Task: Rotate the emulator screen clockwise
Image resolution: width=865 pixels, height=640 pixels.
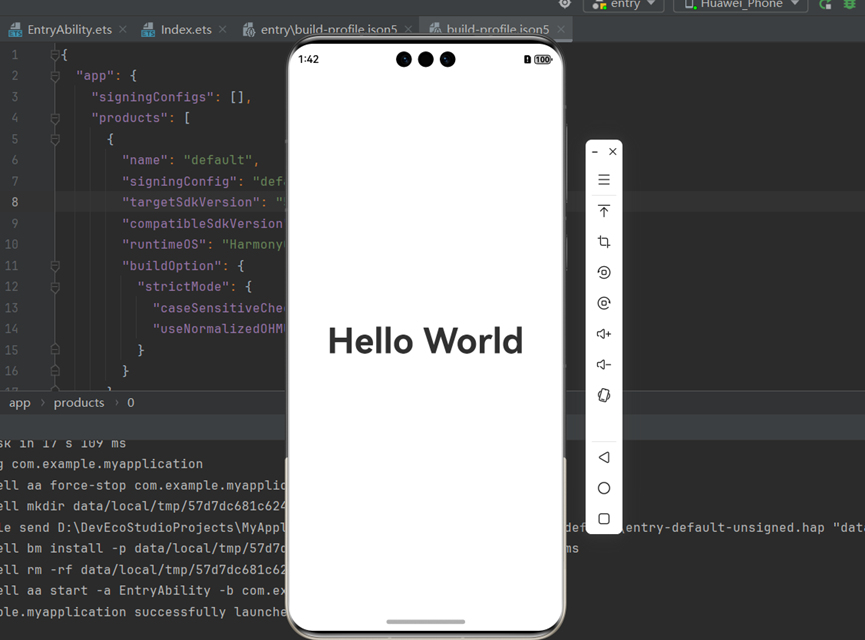Action: coord(604,303)
